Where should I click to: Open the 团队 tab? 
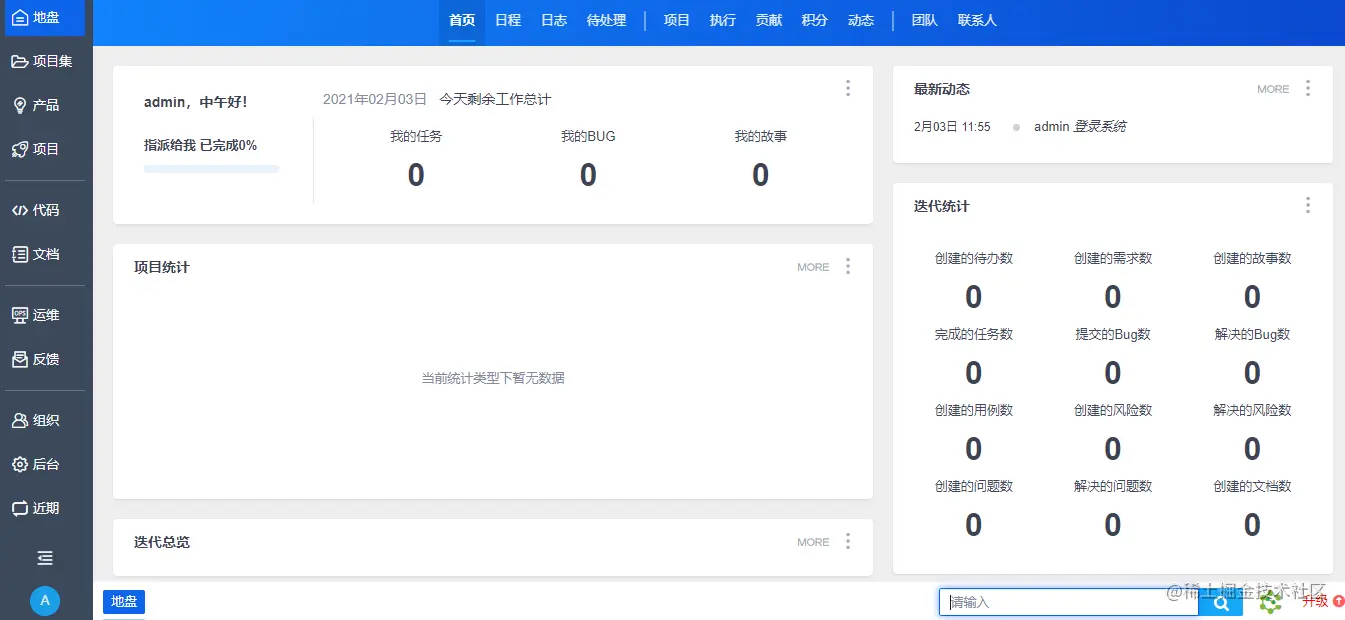(x=925, y=20)
